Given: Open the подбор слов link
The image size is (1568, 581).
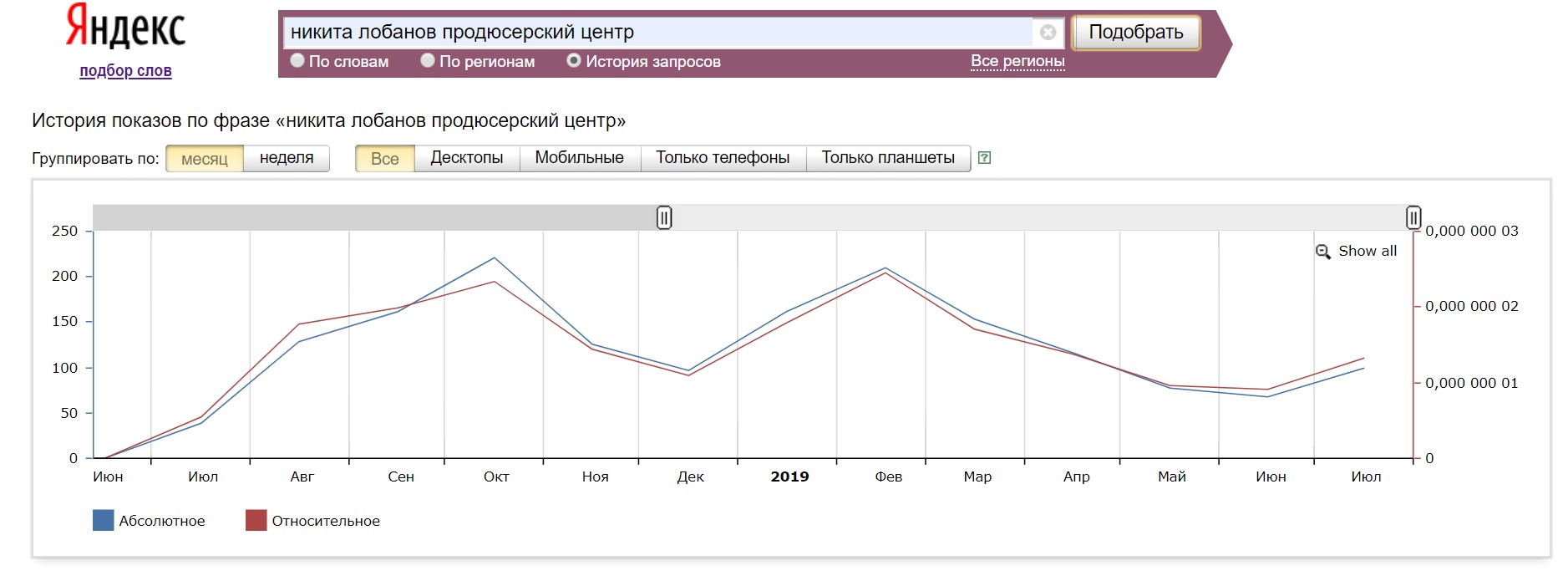Looking at the screenshot, I should 125,71.
